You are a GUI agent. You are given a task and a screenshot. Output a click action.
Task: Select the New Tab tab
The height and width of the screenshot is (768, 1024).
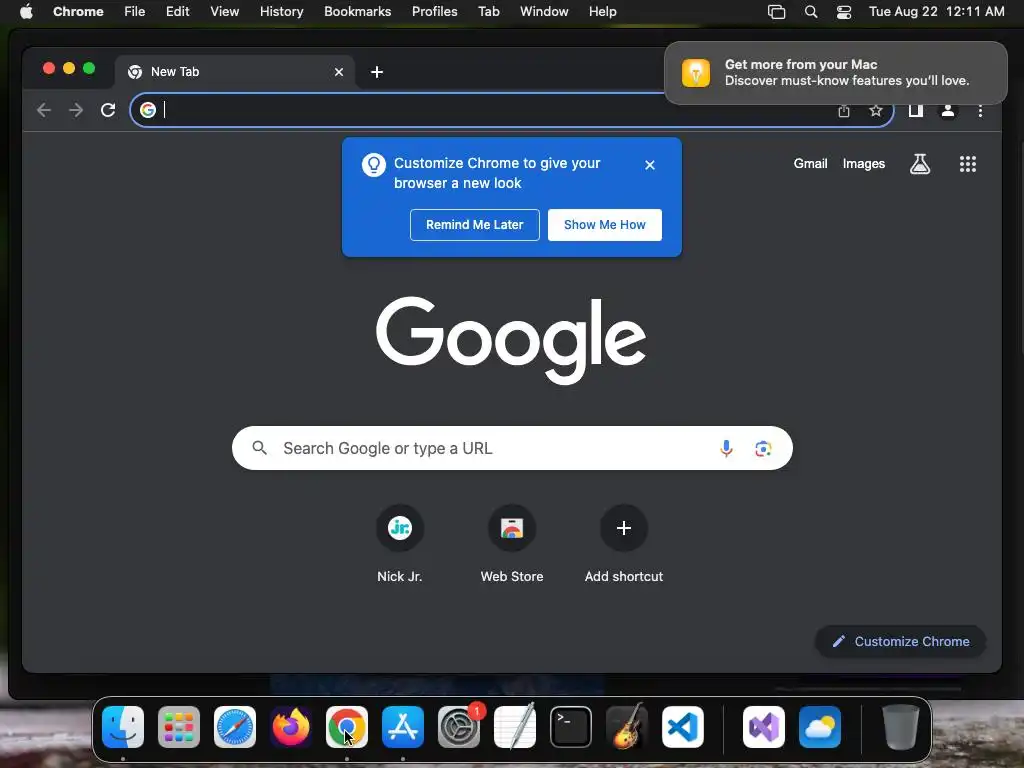click(234, 72)
